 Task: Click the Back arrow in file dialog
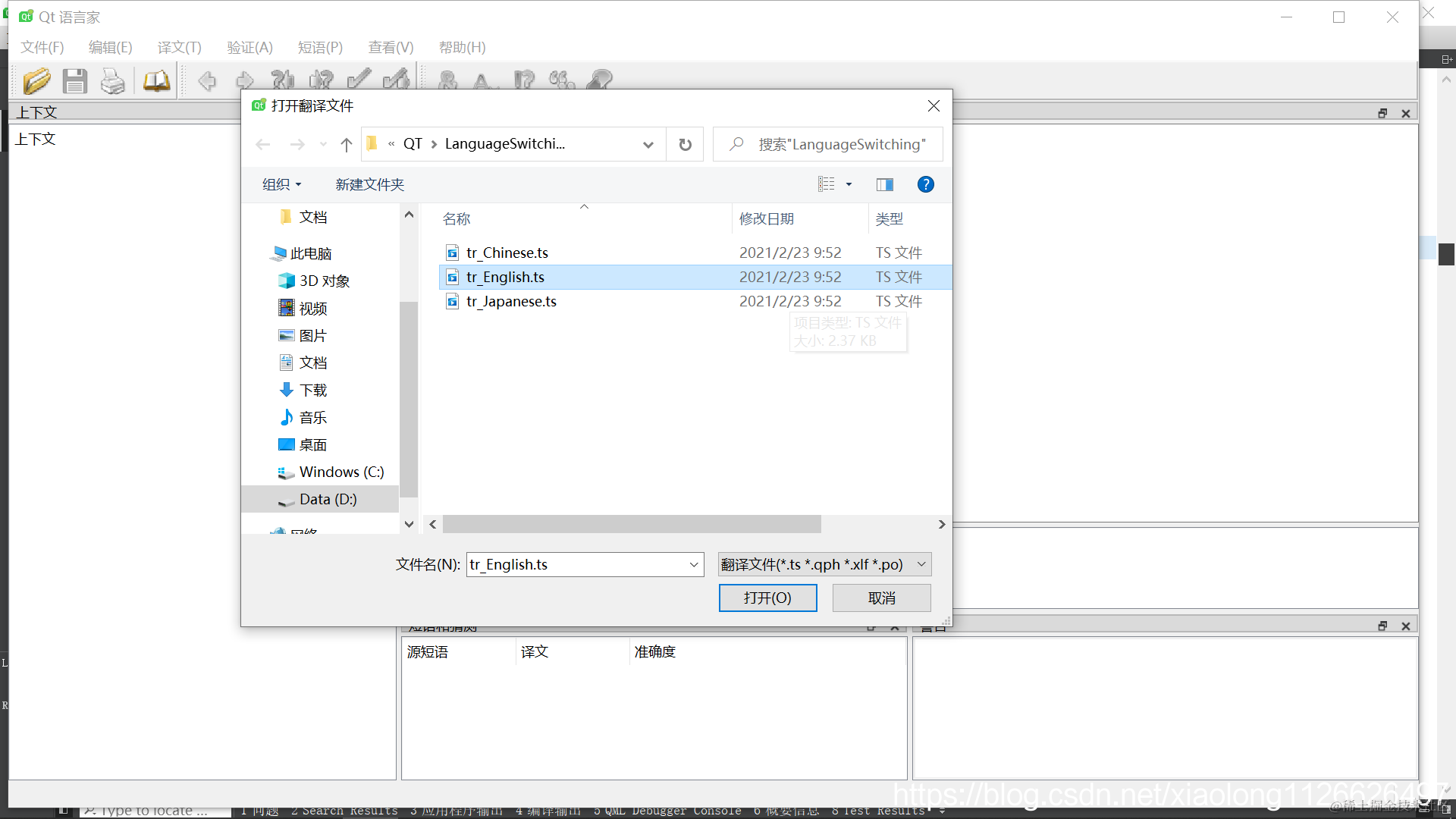(x=263, y=144)
